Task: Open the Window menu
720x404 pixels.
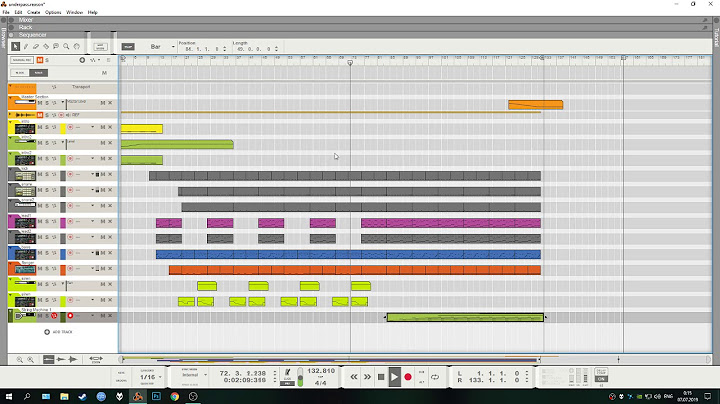Action: (x=74, y=12)
